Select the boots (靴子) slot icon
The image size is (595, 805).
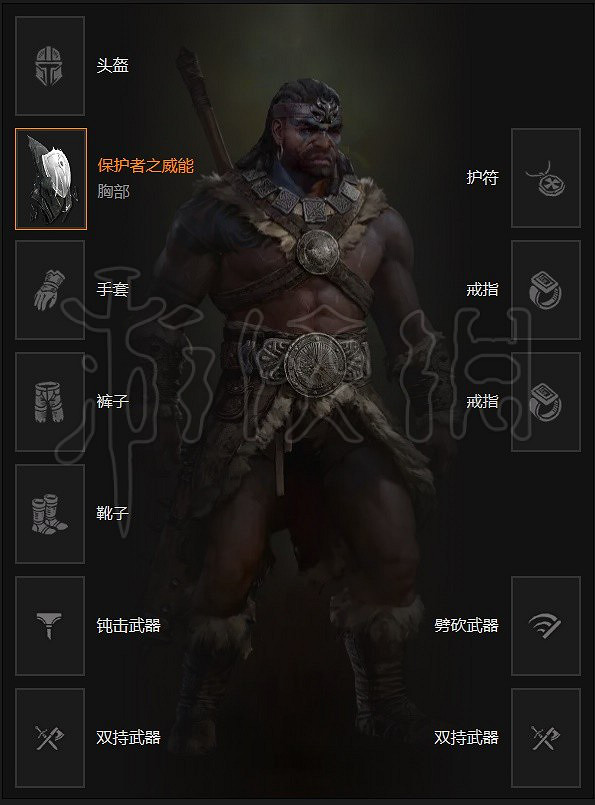(50, 513)
